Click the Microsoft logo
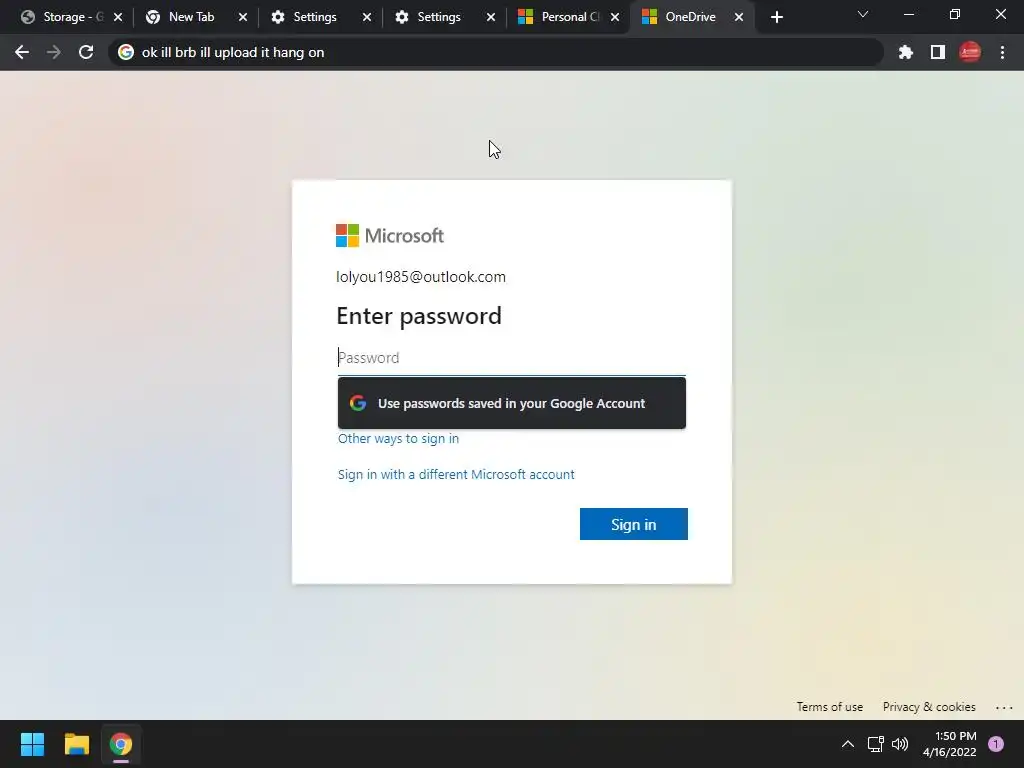This screenshot has width=1024, height=768. (390, 235)
